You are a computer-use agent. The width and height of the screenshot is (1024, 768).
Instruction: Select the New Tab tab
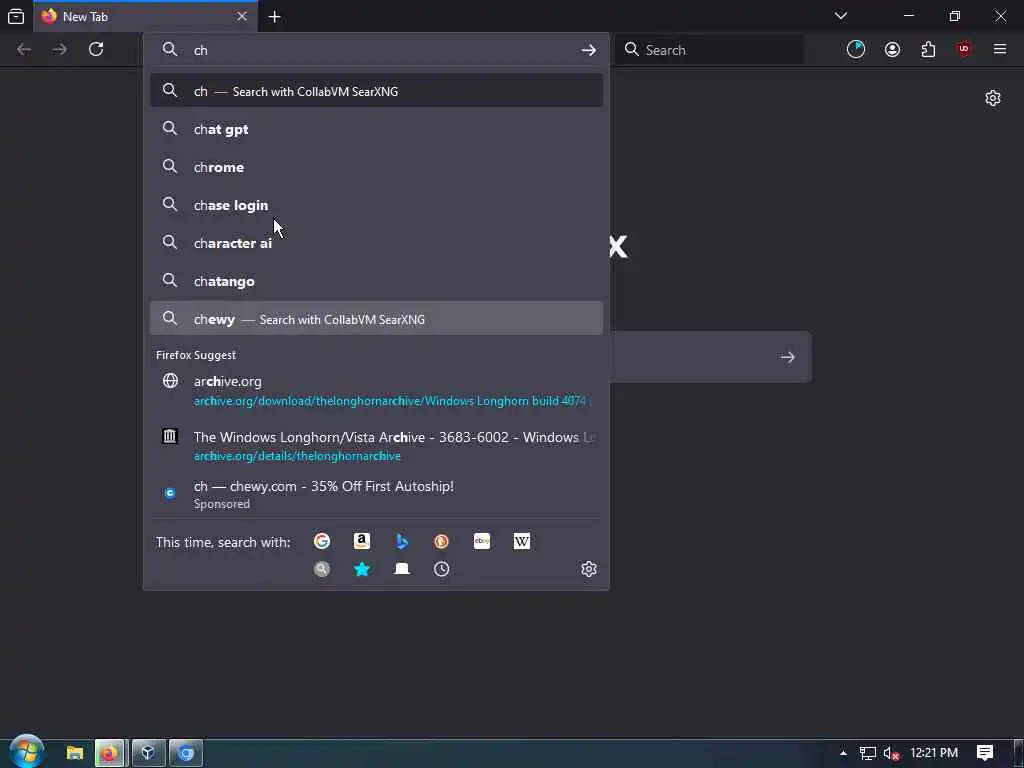click(x=146, y=16)
